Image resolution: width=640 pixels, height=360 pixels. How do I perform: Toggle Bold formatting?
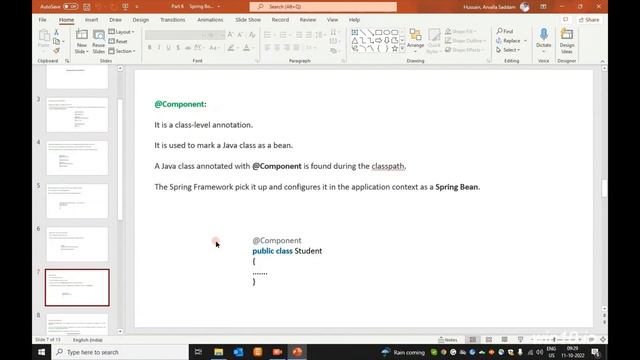150,48
